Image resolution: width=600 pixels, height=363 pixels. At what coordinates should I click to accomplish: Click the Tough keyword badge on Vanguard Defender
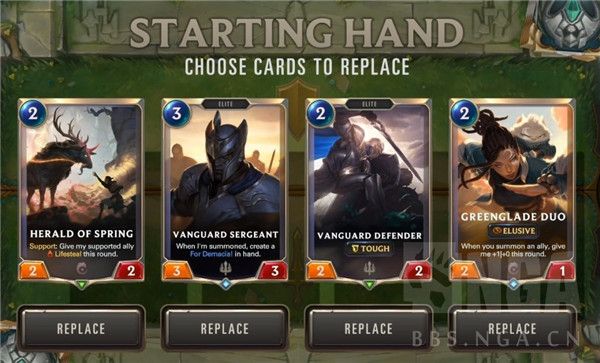coord(370,249)
